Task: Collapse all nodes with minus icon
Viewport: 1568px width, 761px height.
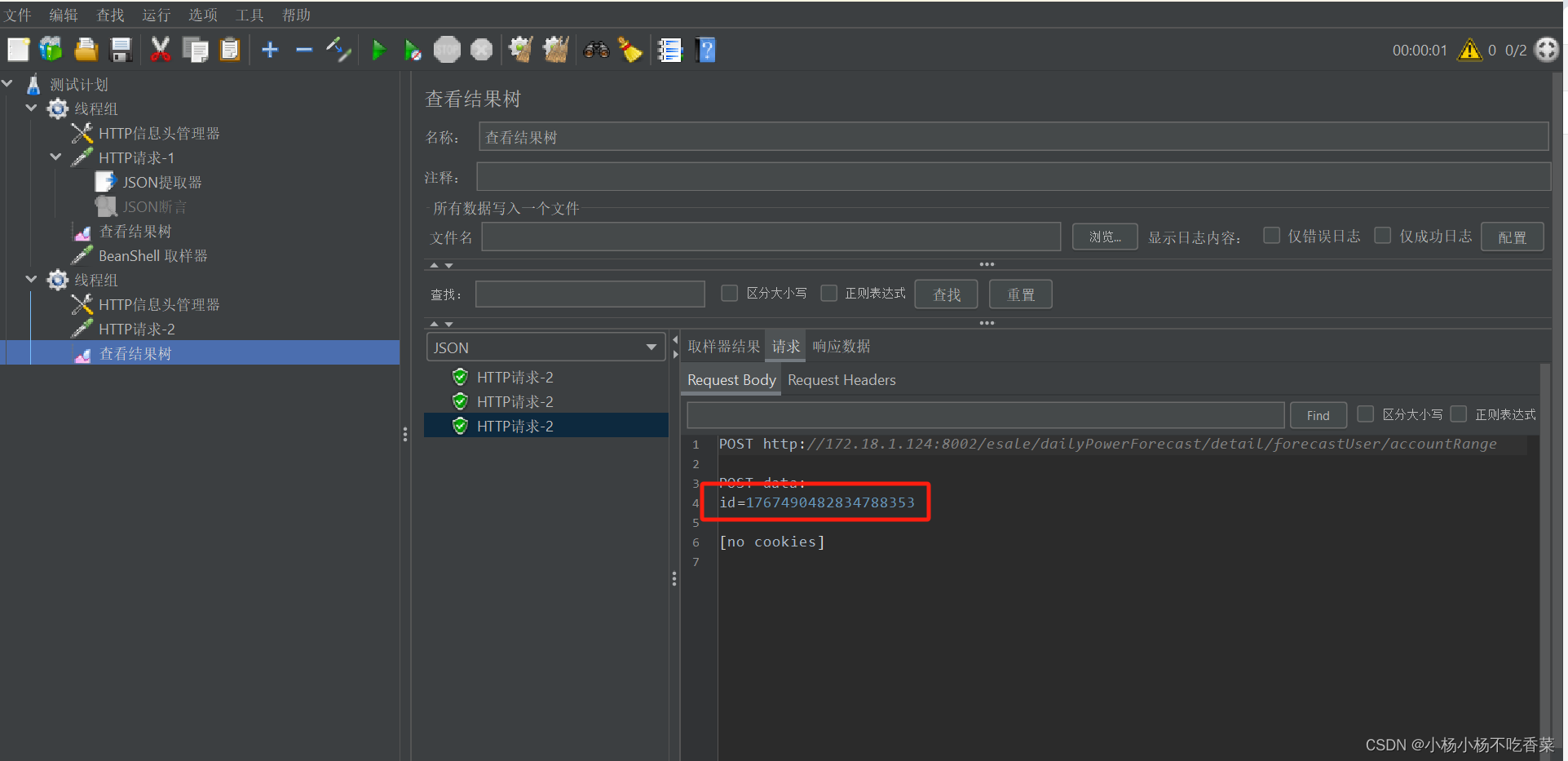Action: click(x=304, y=50)
